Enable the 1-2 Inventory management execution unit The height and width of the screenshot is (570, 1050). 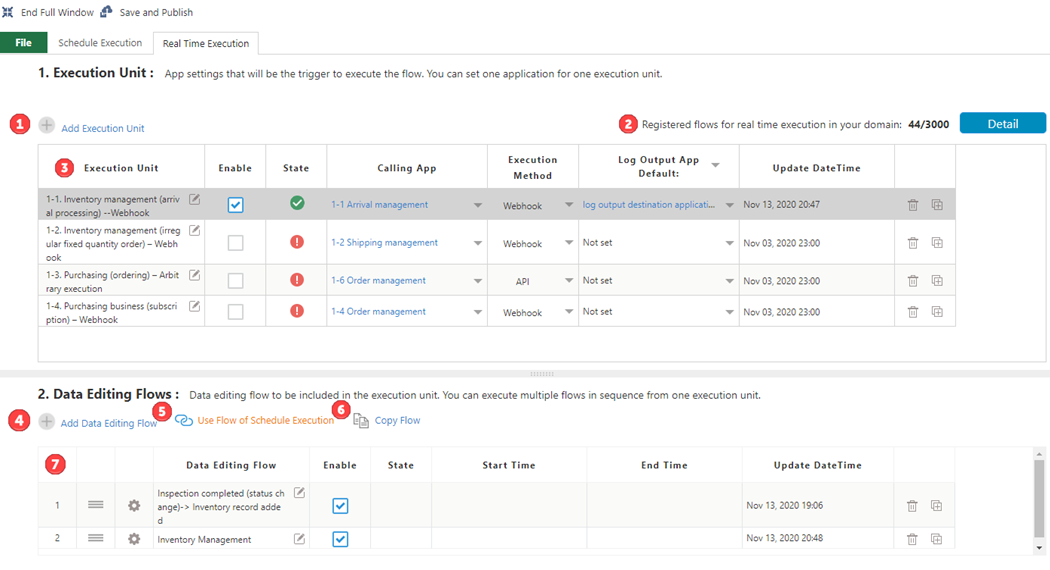(x=235, y=242)
